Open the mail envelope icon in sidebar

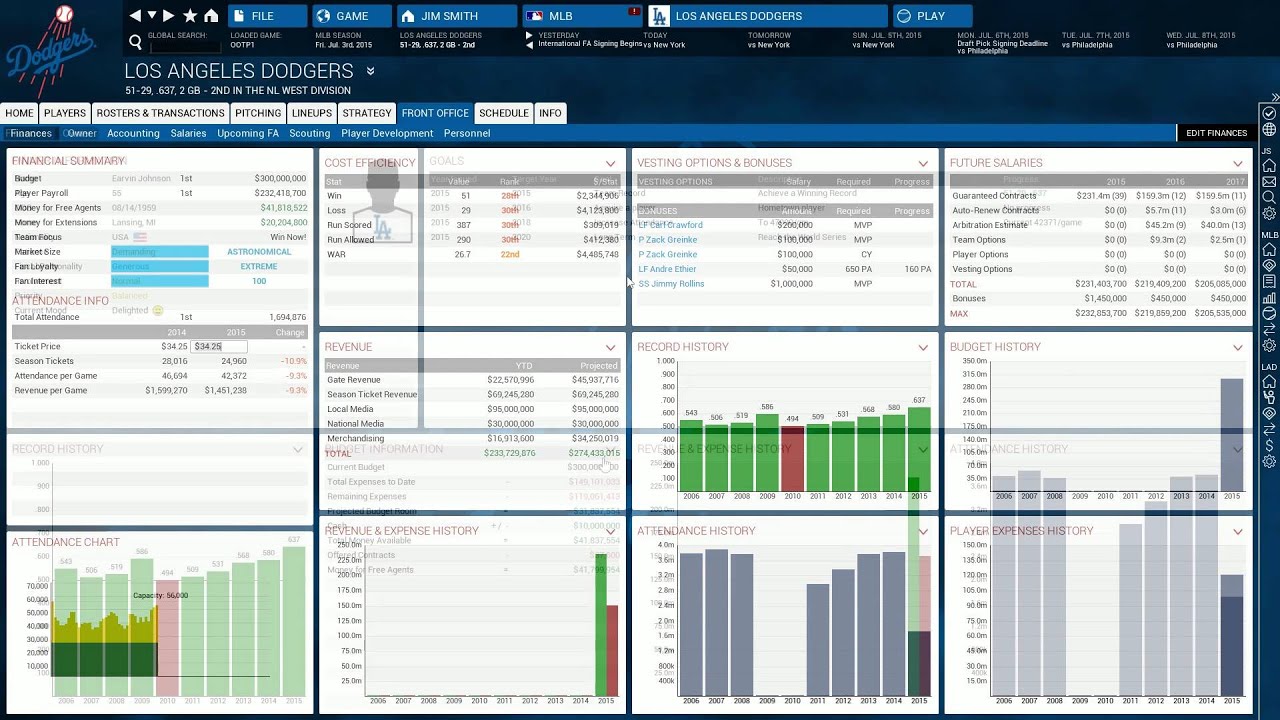pos(1269,182)
